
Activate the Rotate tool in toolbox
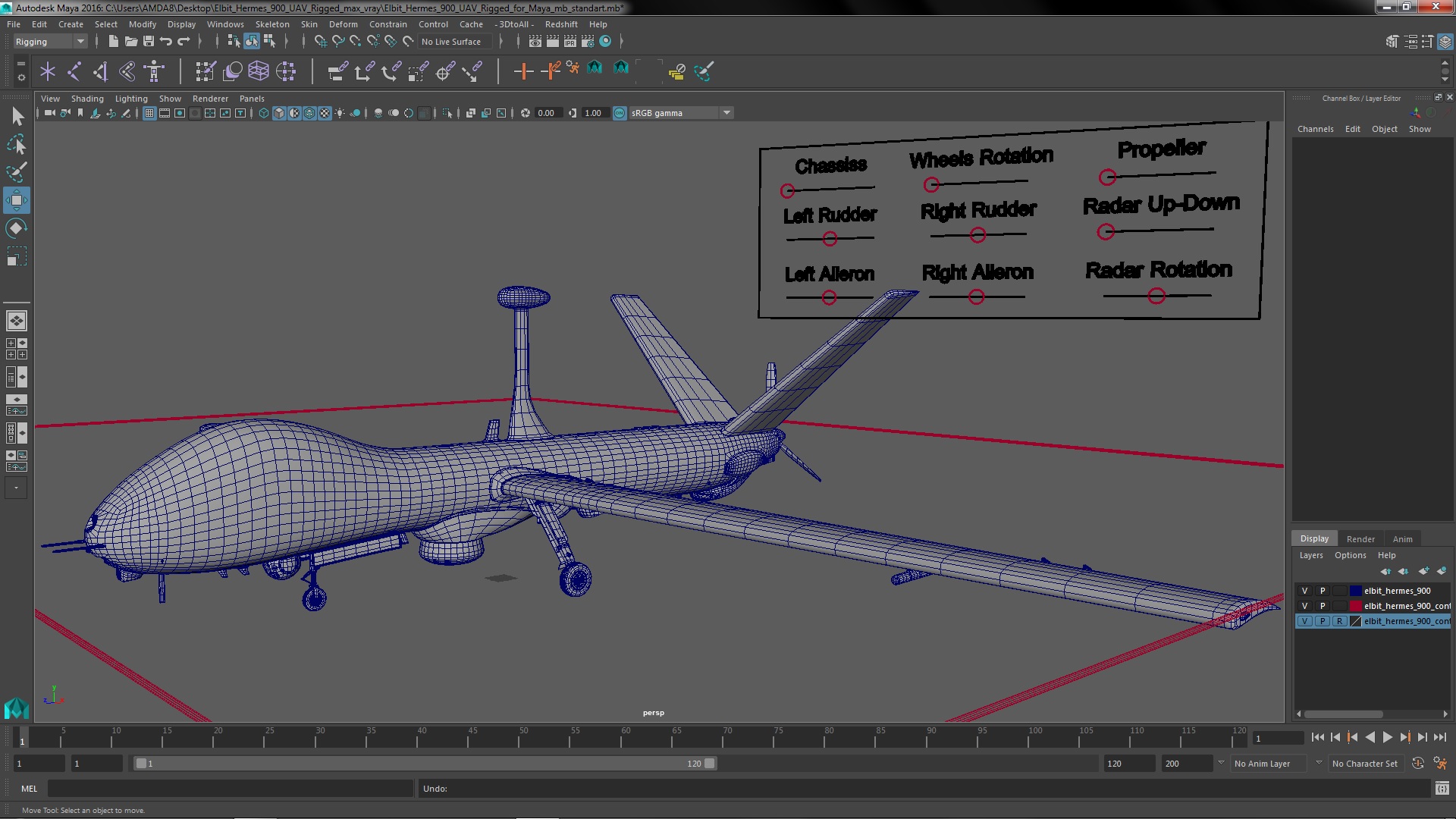point(16,228)
